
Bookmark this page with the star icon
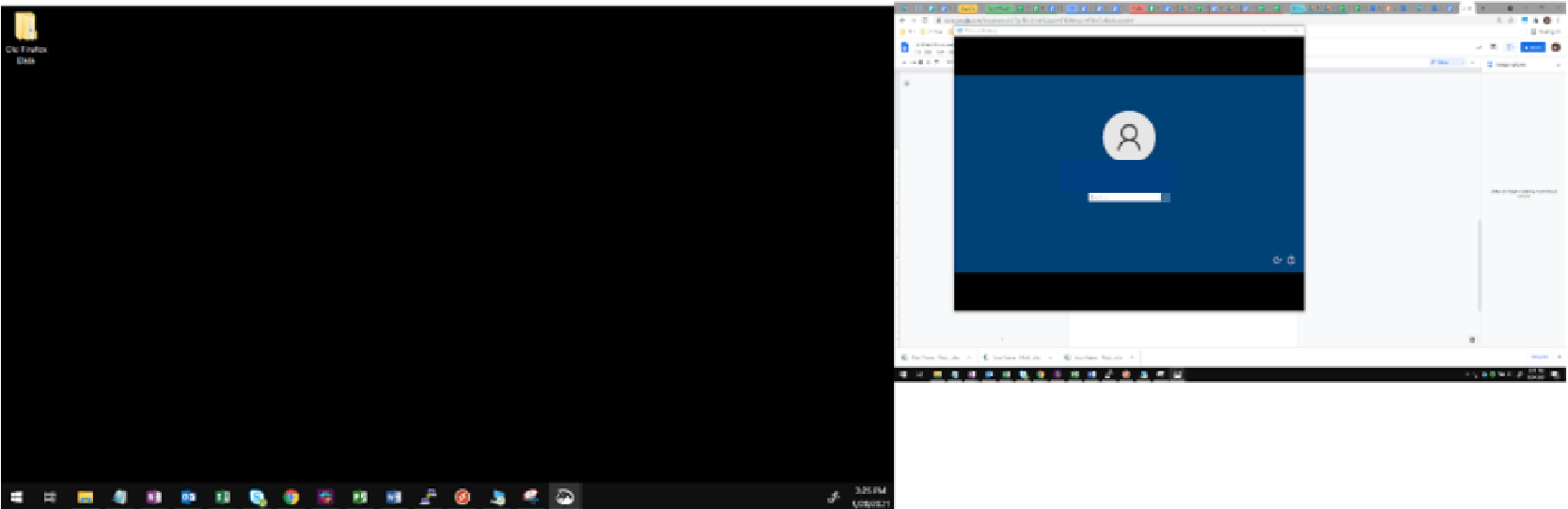point(1513,20)
